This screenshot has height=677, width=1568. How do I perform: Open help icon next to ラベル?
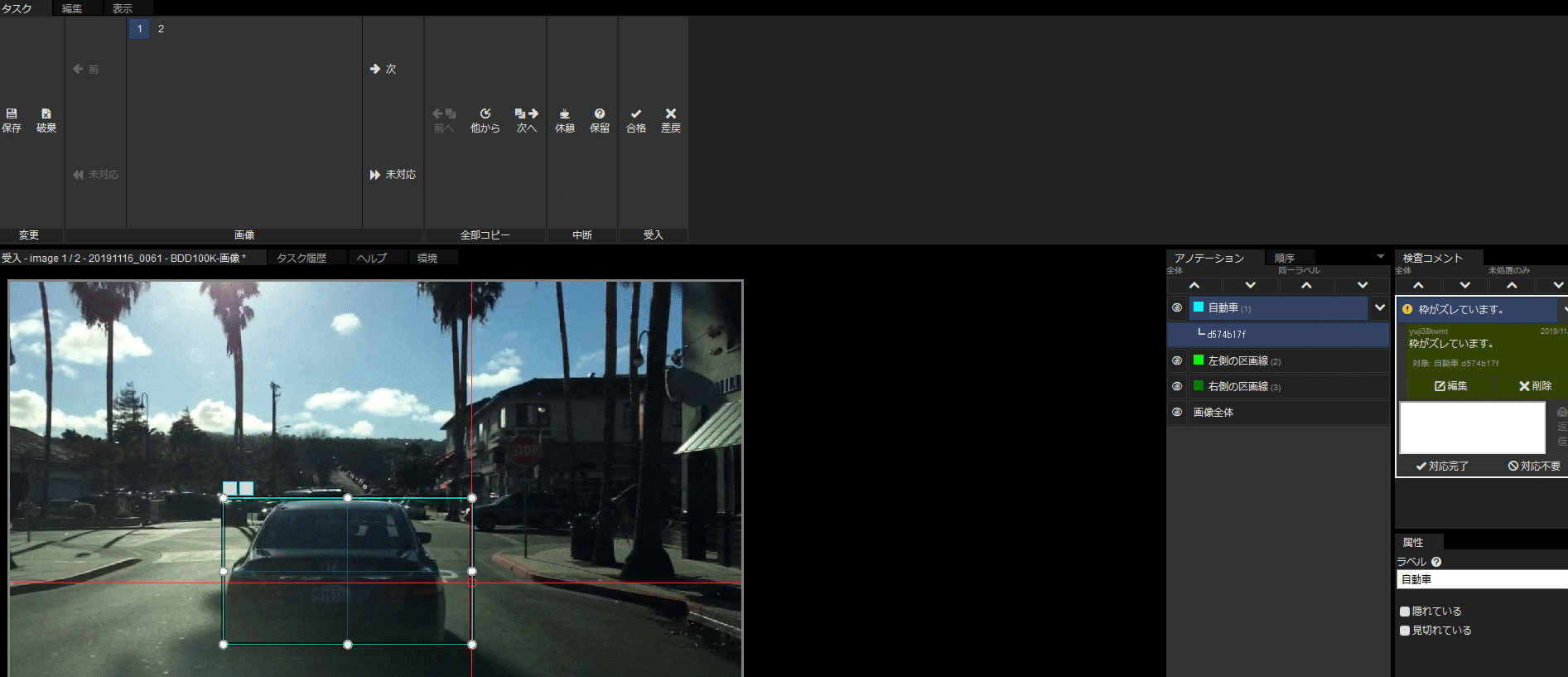(x=1436, y=562)
